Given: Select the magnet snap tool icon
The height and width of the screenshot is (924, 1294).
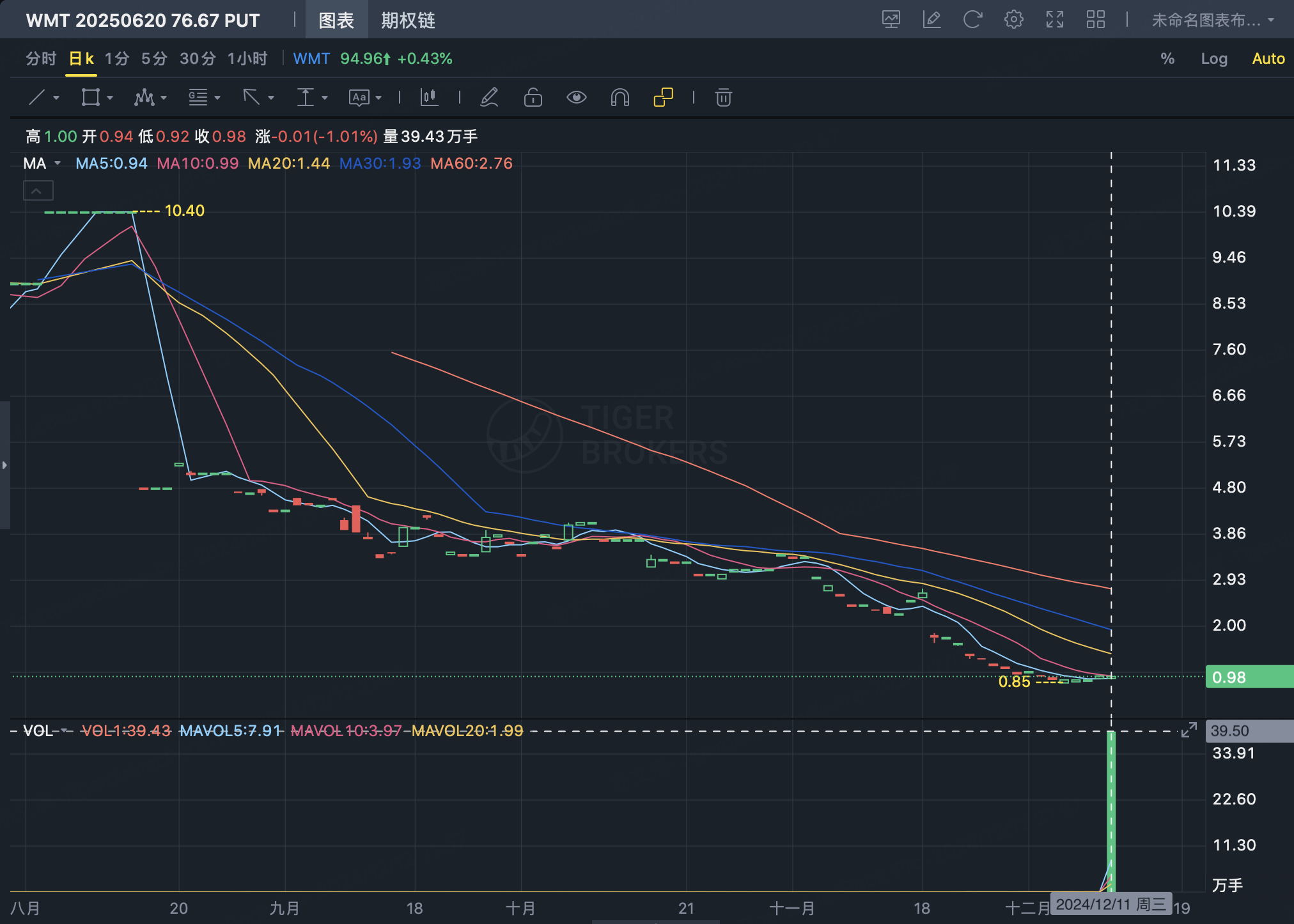Looking at the screenshot, I should click(x=620, y=98).
